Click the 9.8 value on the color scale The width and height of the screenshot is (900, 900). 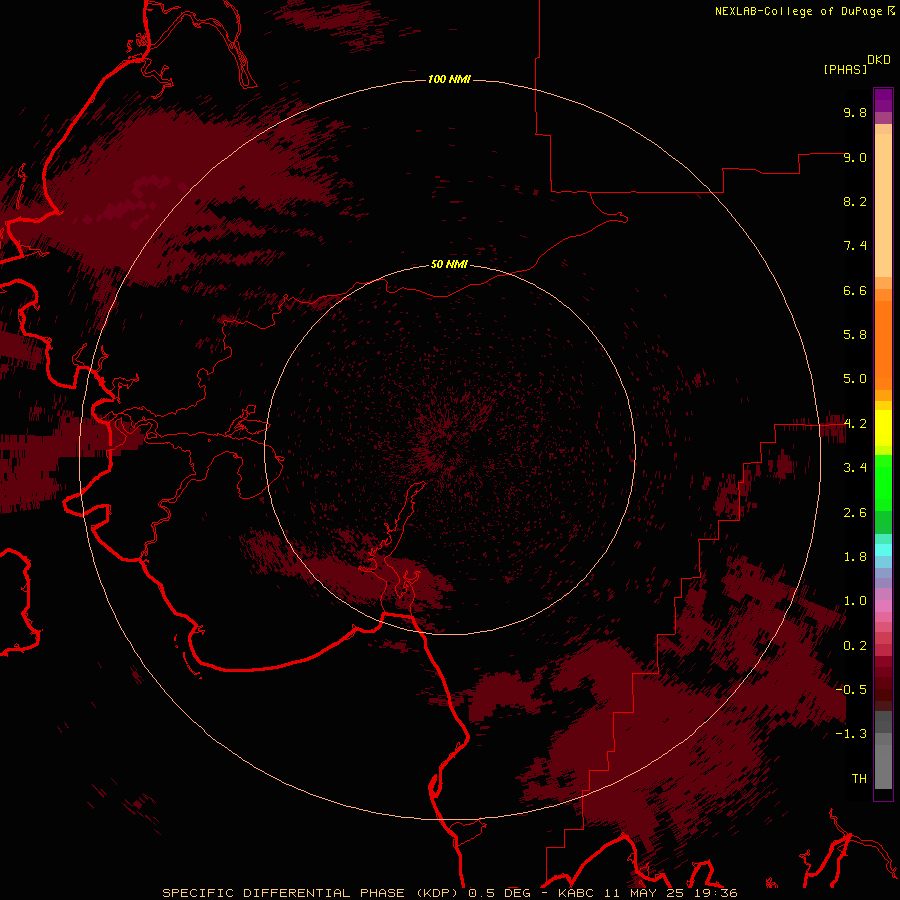[x=855, y=112]
